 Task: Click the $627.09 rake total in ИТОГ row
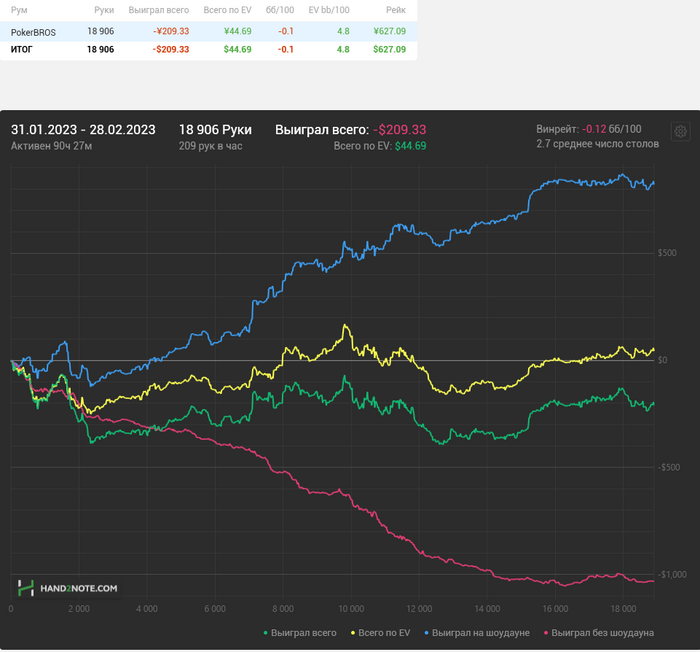pyautogui.click(x=389, y=49)
